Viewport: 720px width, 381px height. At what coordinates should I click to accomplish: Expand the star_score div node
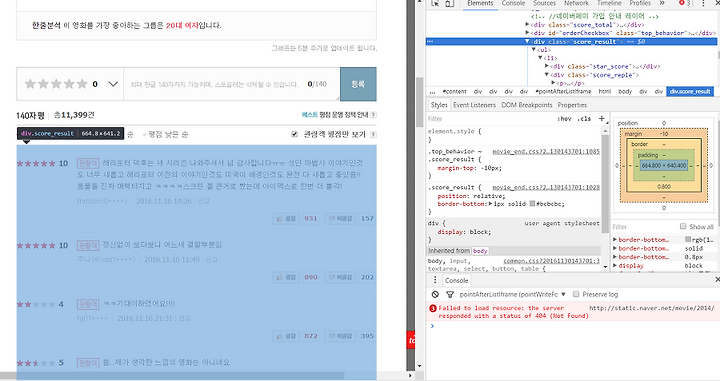point(546,66)
